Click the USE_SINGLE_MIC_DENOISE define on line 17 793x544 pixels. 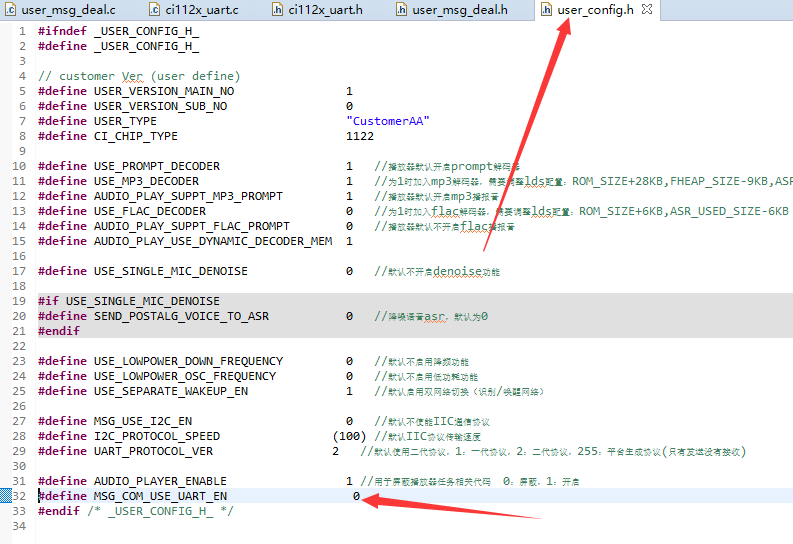click(x=170, y=271)
